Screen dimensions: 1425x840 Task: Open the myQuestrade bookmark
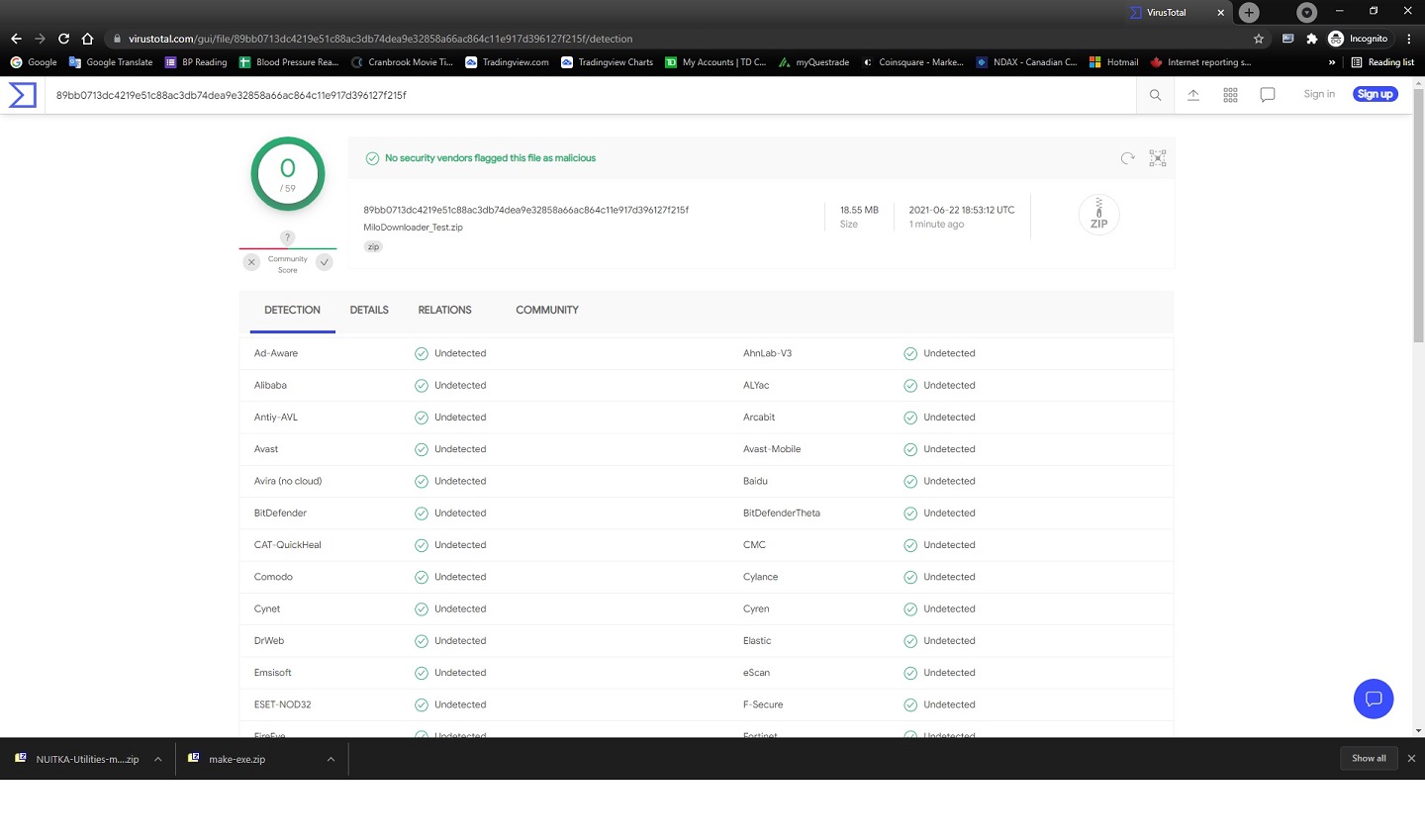click(x=813, y=62)
